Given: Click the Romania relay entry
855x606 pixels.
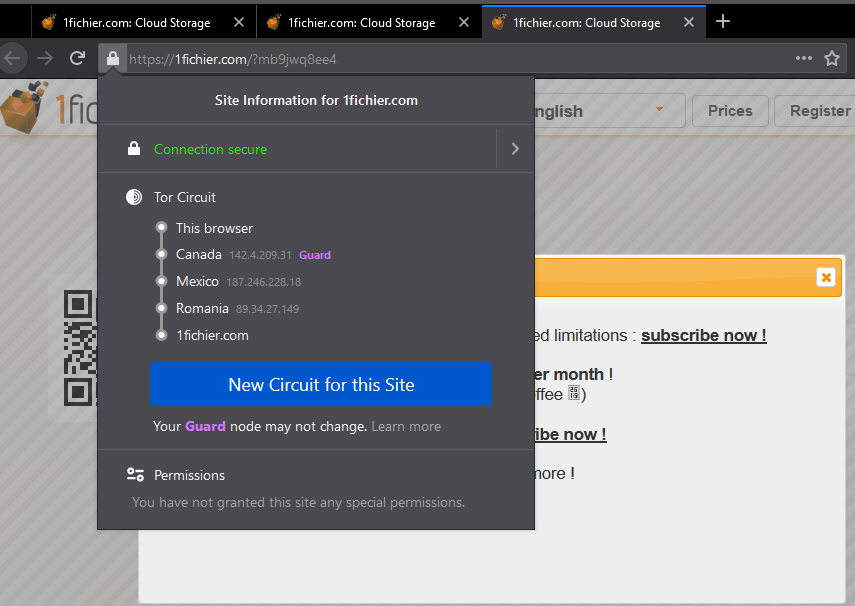Looking at the screenshot, I should point(237,308).
